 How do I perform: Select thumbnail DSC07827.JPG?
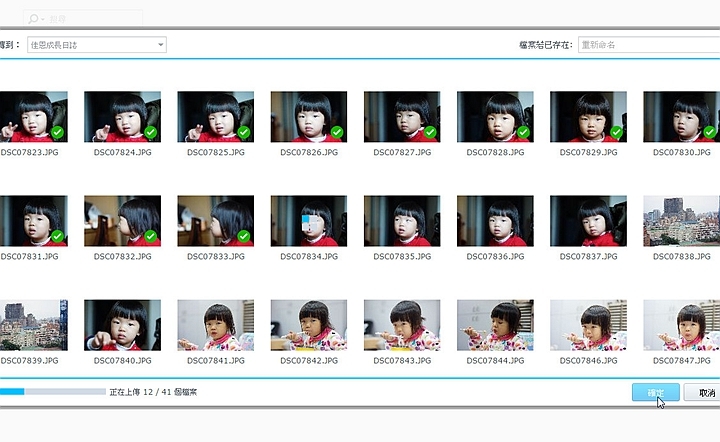point(402,117)
